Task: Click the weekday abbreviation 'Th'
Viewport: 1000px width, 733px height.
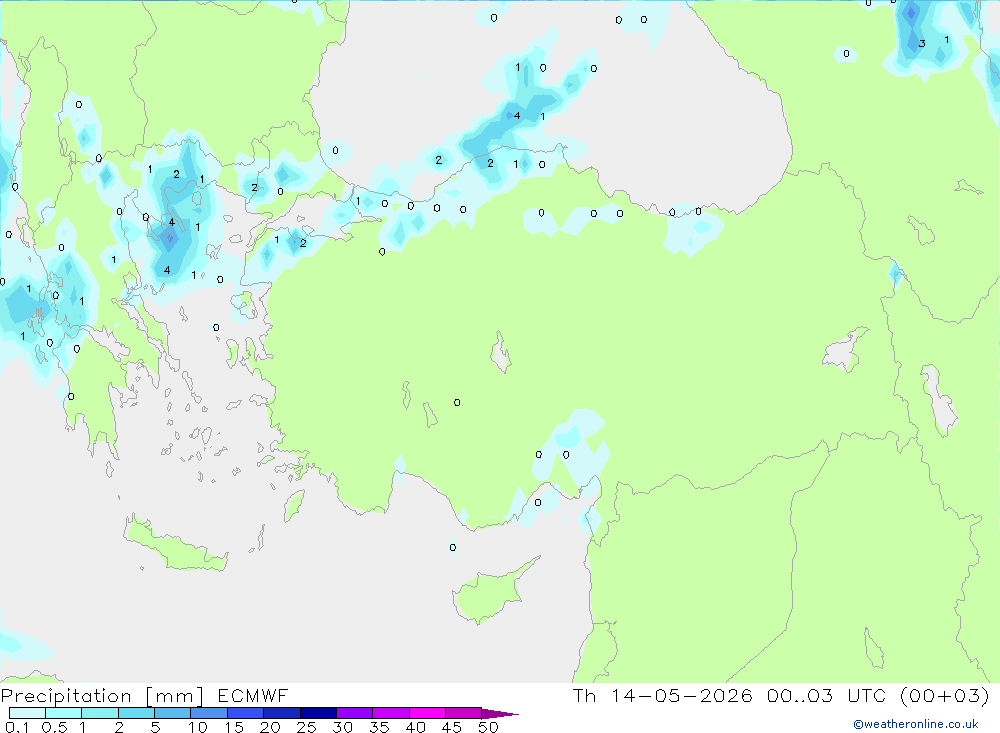Action: (584, 696)
